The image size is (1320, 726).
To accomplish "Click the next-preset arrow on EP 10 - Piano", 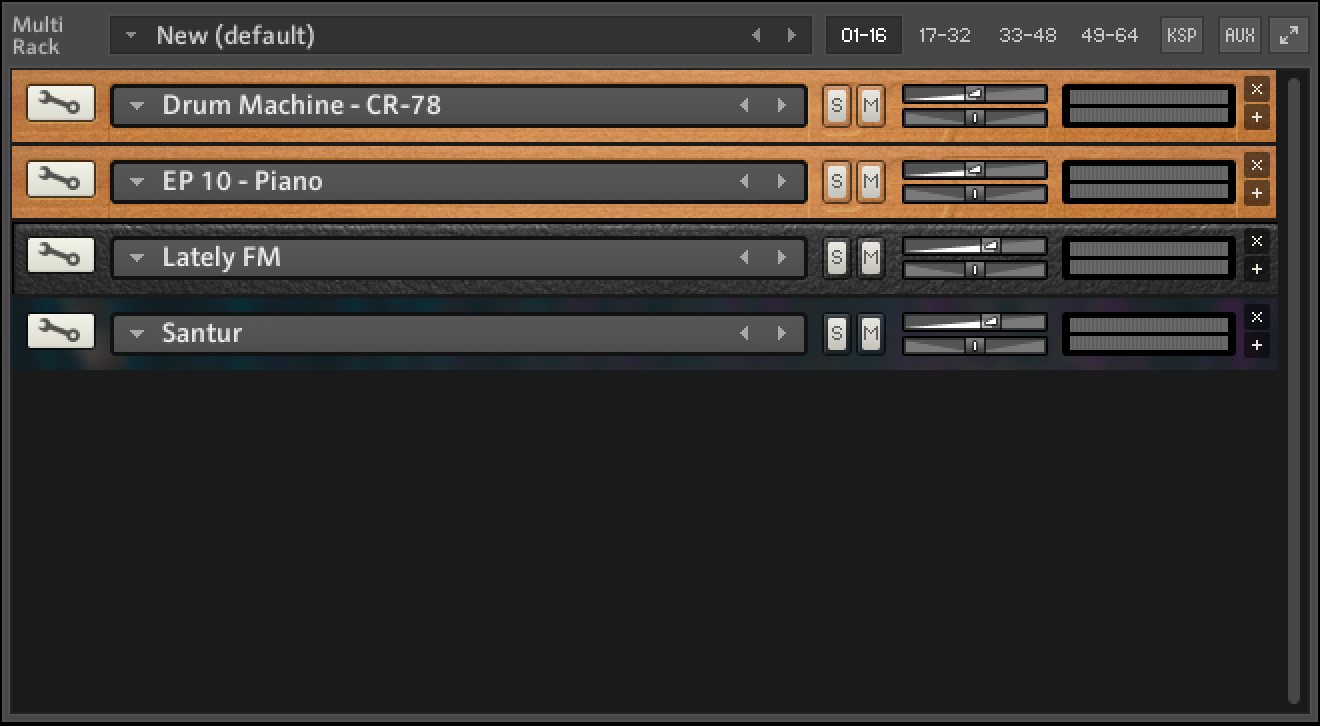I will pyautogui.click(x=782, y=181).
